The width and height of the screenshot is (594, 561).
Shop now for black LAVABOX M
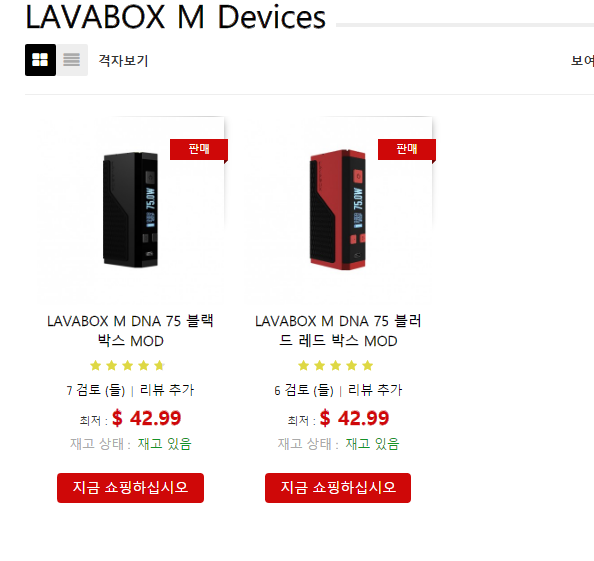coord(130,488)
